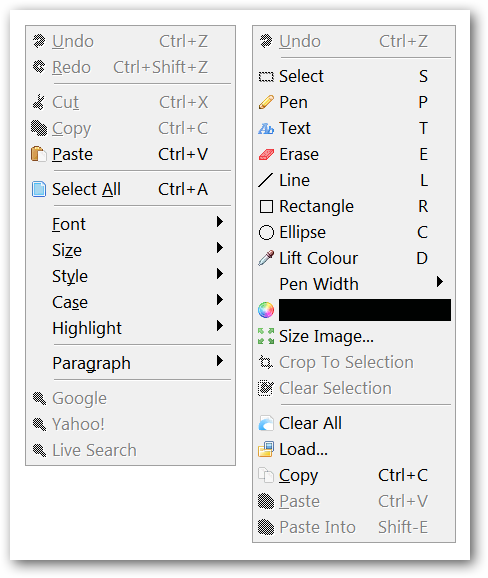488x578 pixels.
Task: Expand the Paragraph submenu arrow
Action: click(x=220, y=361)
